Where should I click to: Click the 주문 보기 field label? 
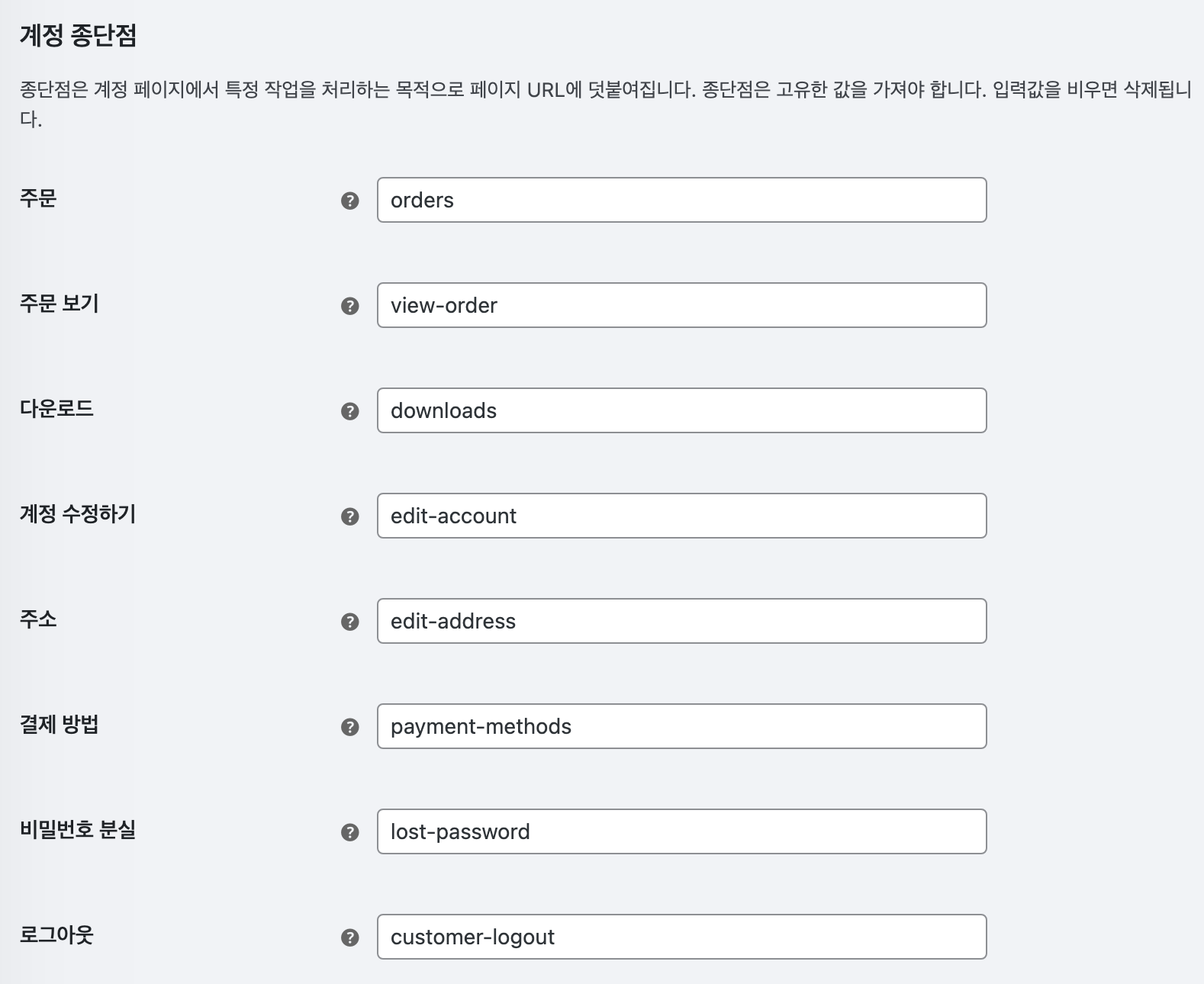[x=60, y=304]
